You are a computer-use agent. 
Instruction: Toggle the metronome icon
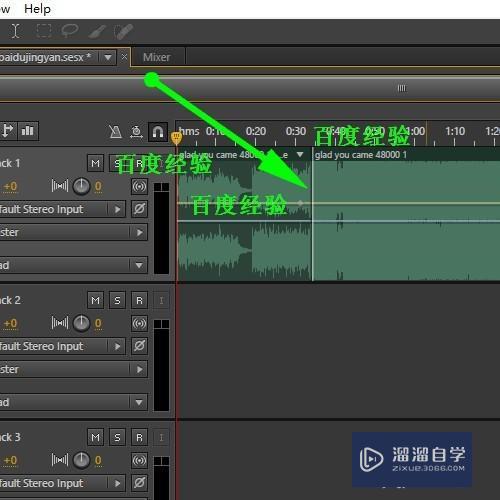tap(115, 131)
